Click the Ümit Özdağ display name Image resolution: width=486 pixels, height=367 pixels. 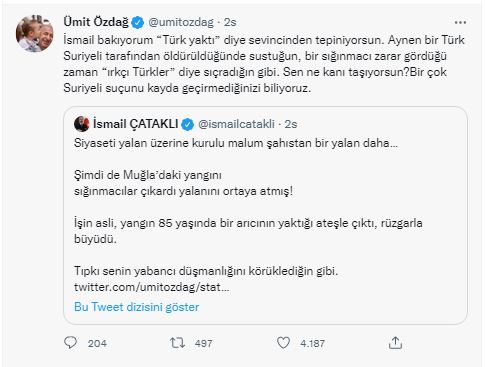point(96,22)
